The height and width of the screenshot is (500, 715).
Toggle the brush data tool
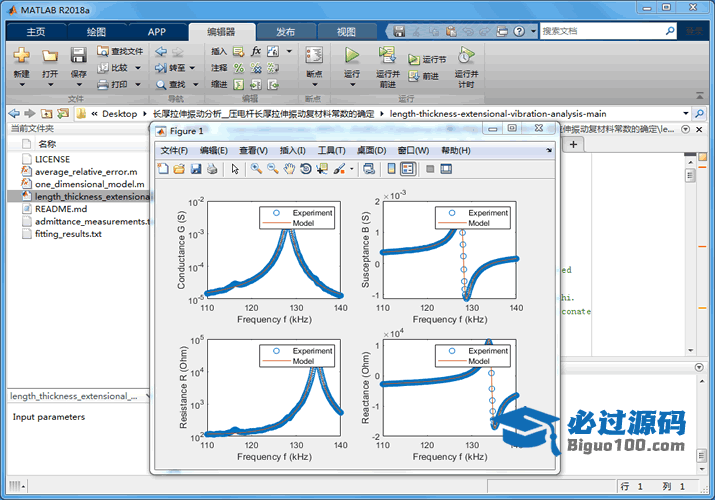pyautogui.click(x=339, y=169)
